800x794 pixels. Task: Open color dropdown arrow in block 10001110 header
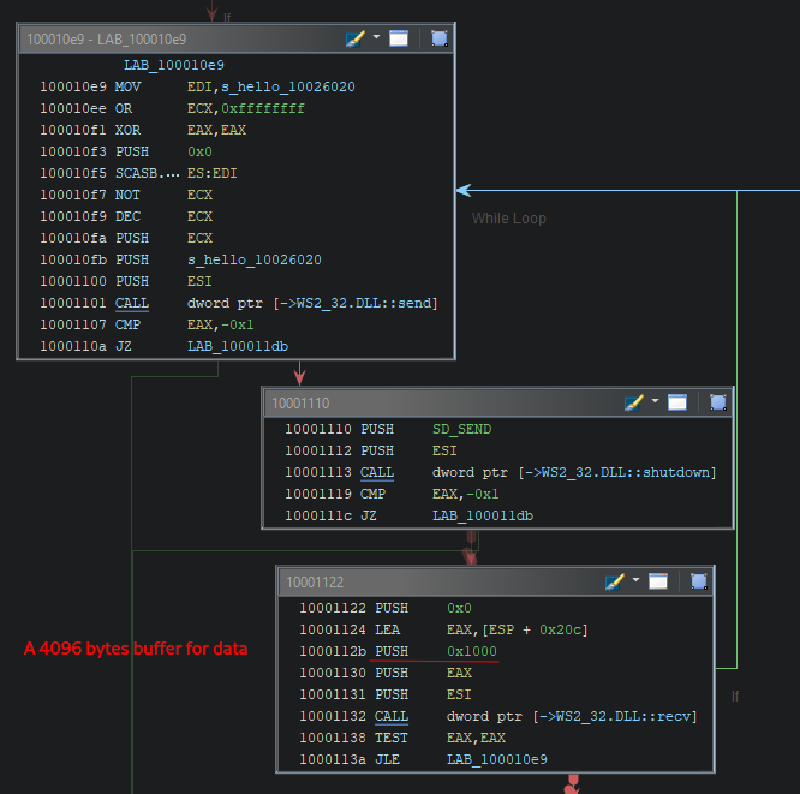[x=656, y=402]
